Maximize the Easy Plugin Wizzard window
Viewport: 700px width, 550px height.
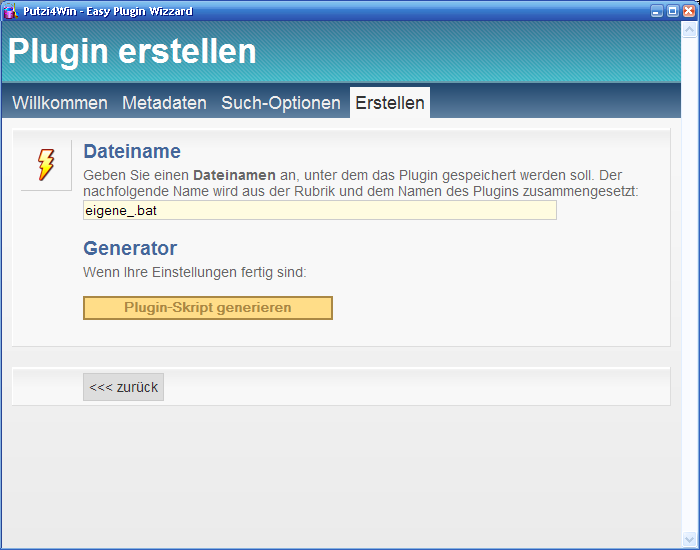click(x=673, y=11)
